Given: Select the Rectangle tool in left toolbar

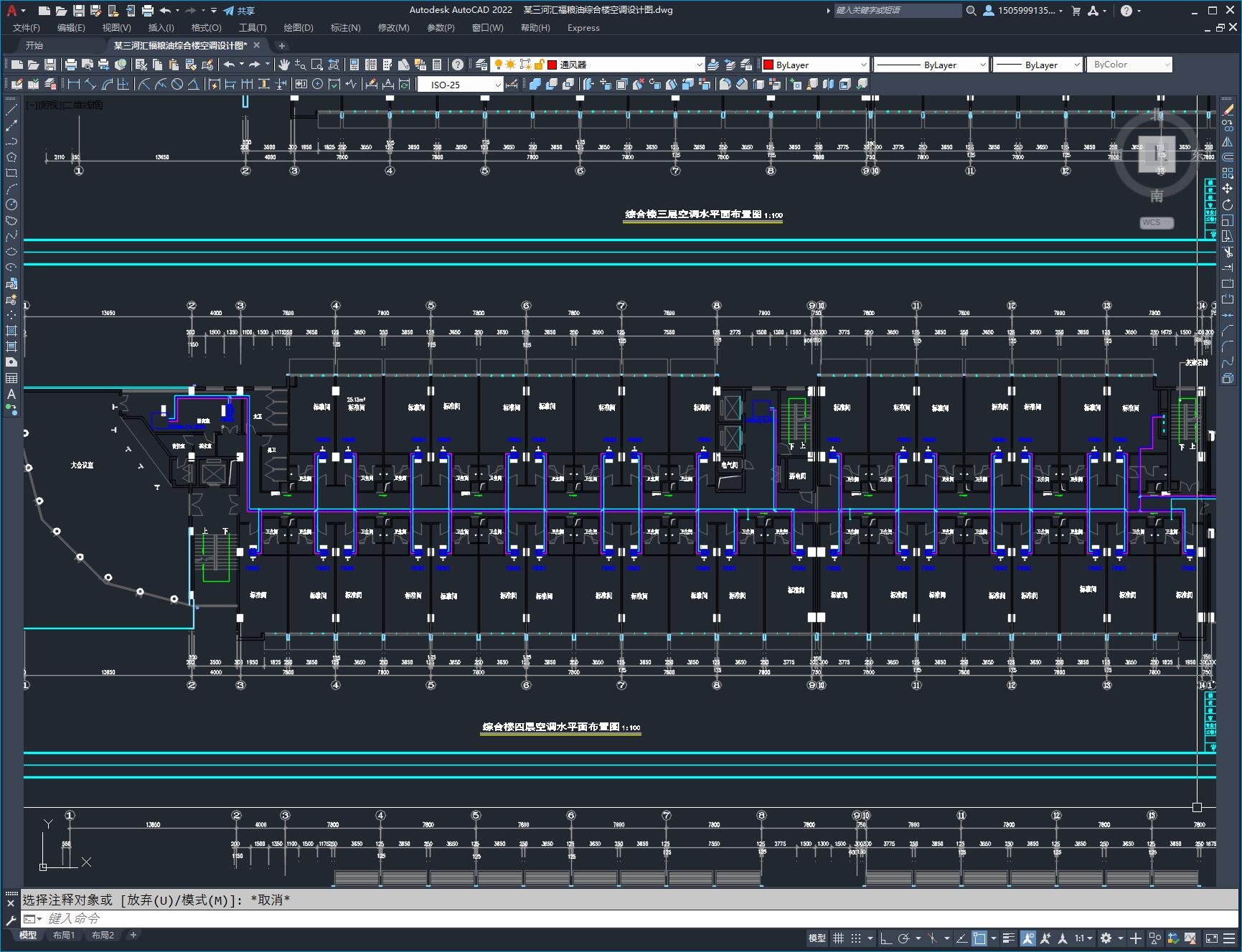Looking at the screenshot, I should tap(11, 173).
